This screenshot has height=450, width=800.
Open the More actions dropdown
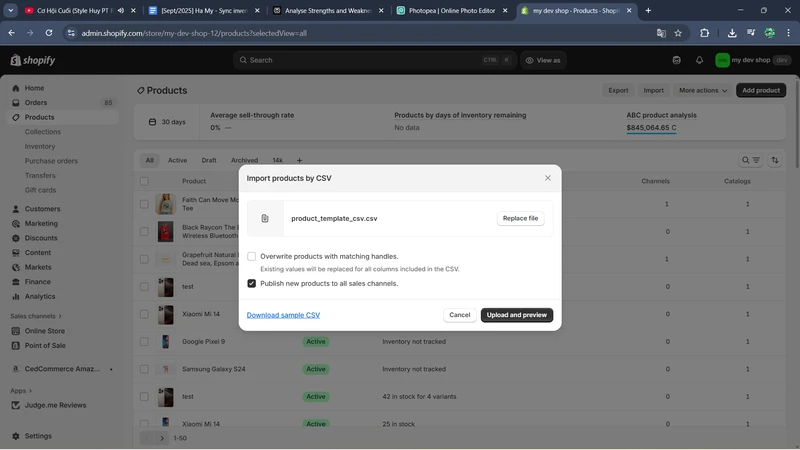(703, 90)
